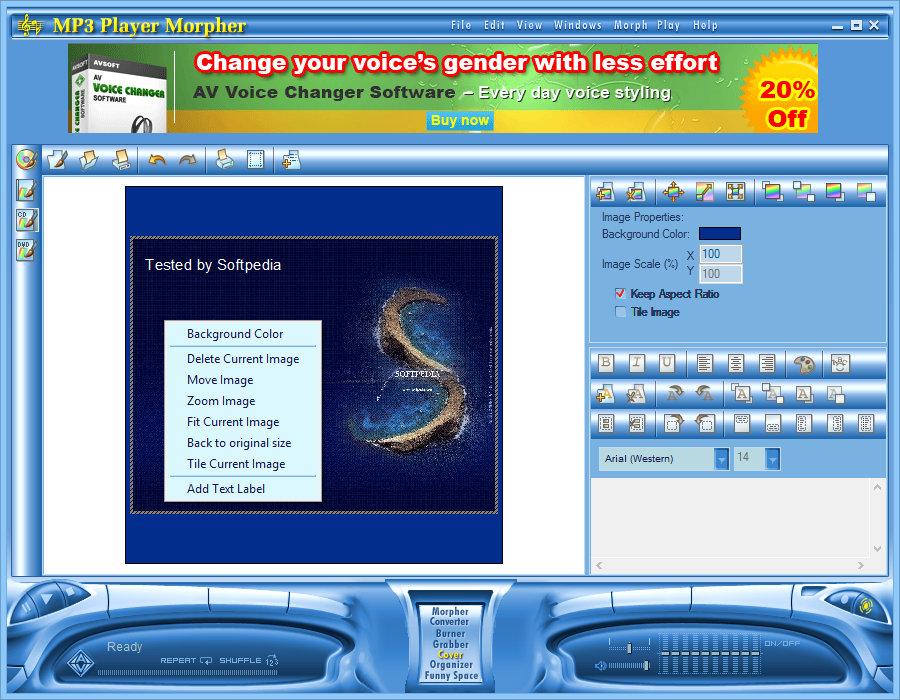Rotate text label counterclockwise
This screenshot has width=900, height=700.
point(704,394)
